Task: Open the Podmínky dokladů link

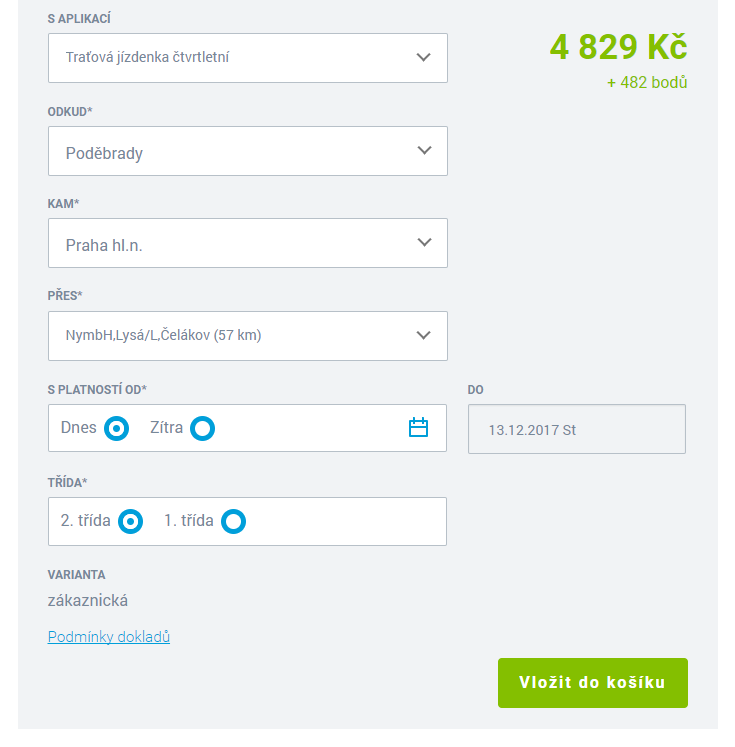Action: click(x=109, y=637)
